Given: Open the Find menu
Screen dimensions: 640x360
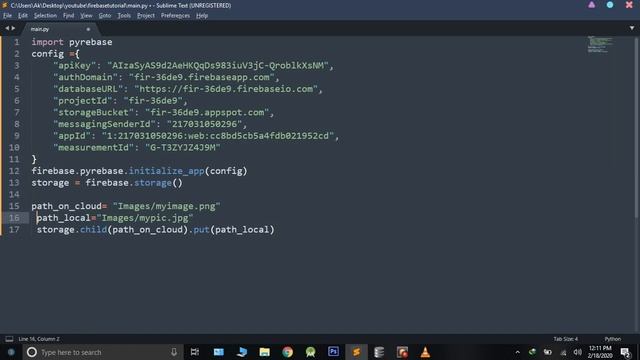Looking at the screenshot, I should [69, 16].
